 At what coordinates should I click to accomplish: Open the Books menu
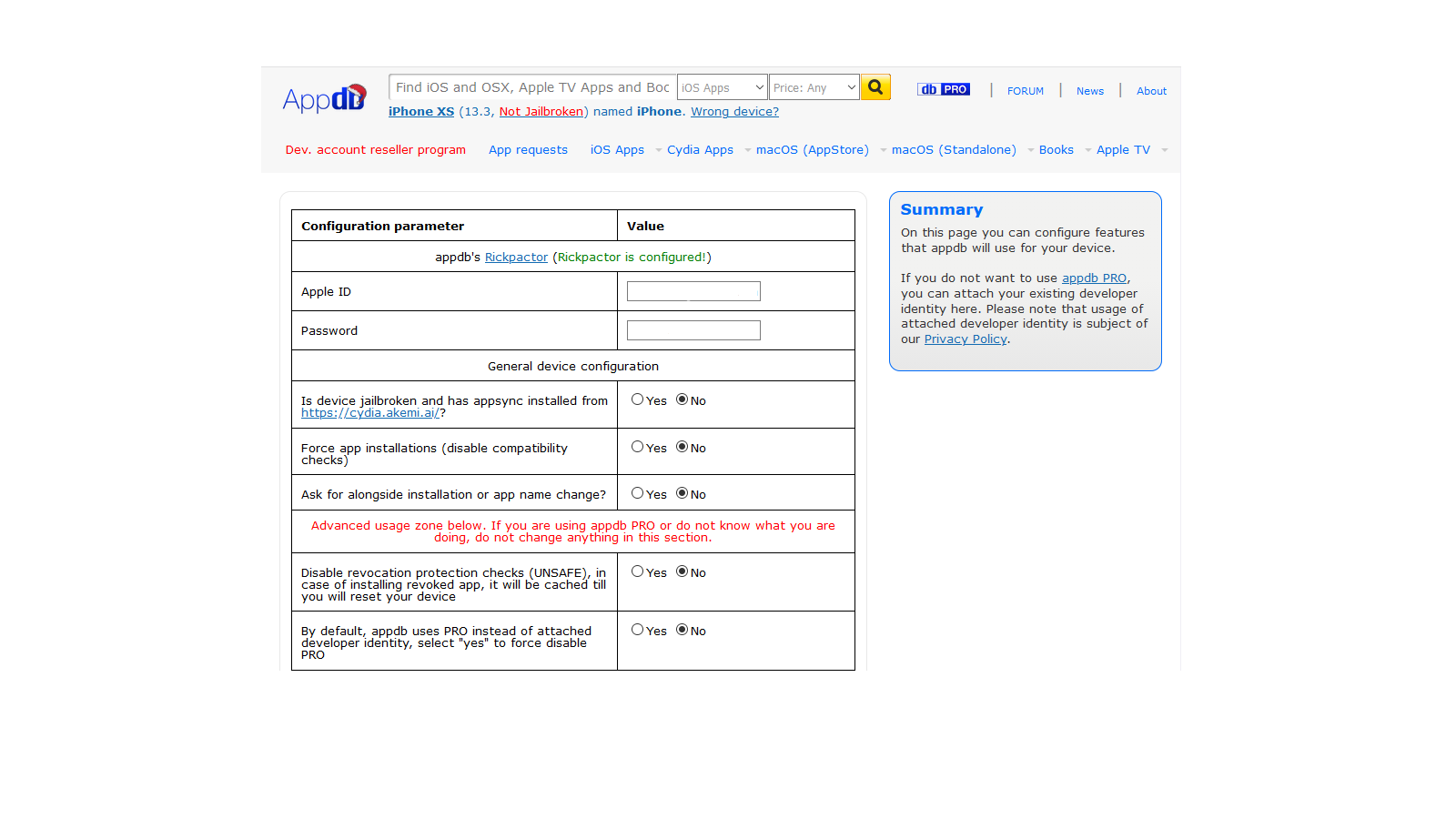click(x=1057, y=150)
